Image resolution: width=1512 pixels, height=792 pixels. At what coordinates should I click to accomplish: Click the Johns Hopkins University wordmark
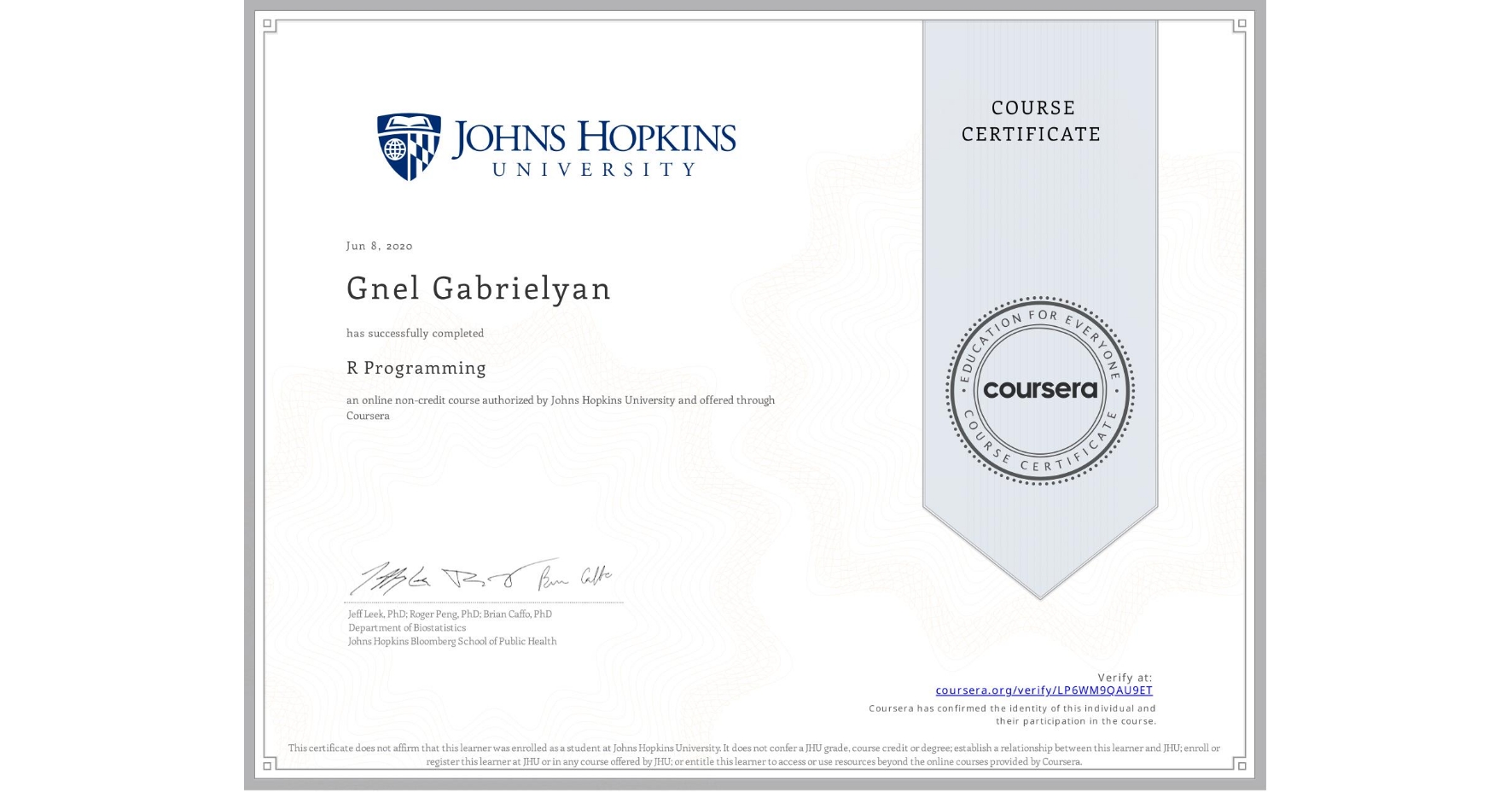[x=594, y=148]
